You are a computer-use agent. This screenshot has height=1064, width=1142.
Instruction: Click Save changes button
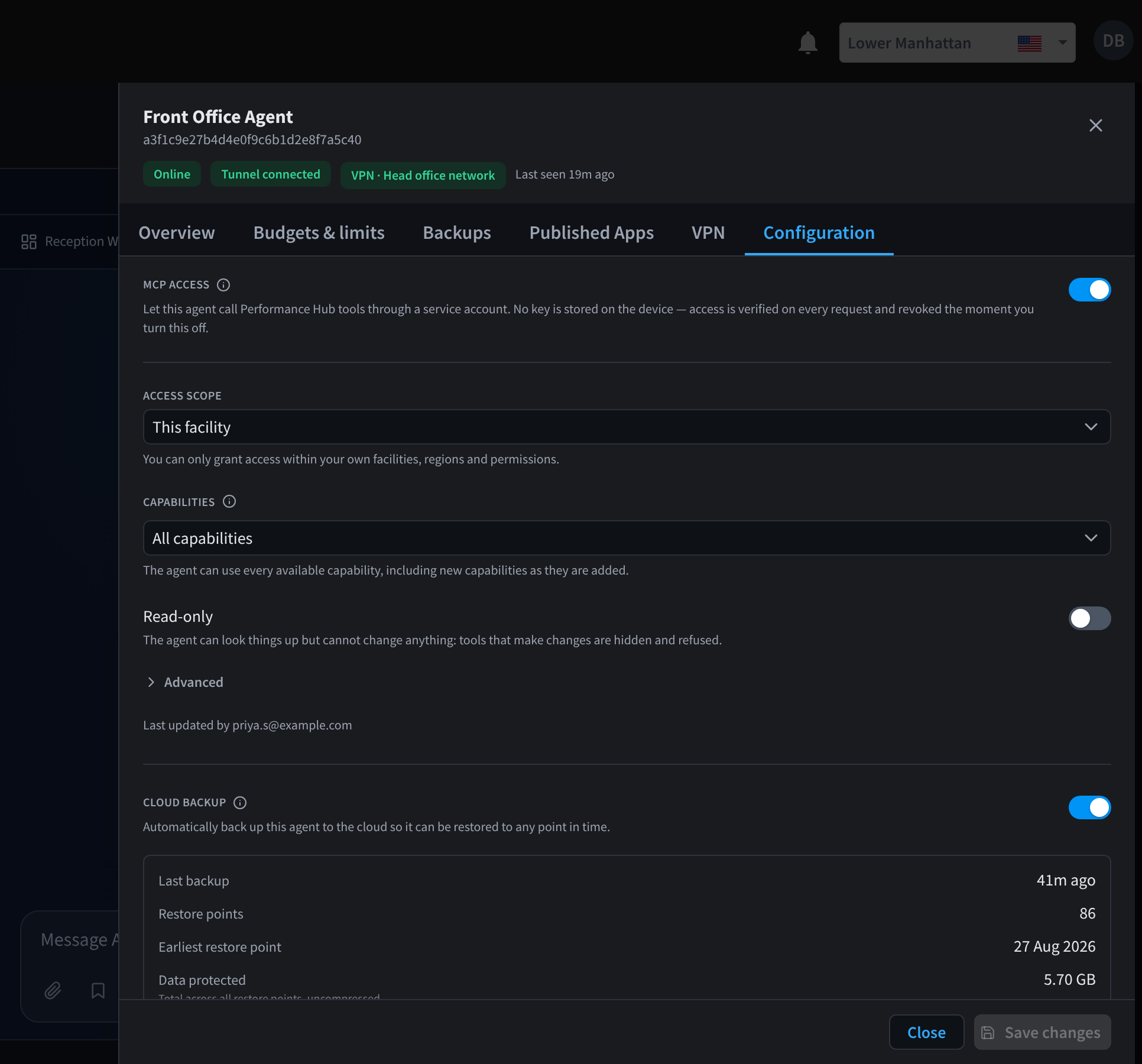click(1042, 1033)
